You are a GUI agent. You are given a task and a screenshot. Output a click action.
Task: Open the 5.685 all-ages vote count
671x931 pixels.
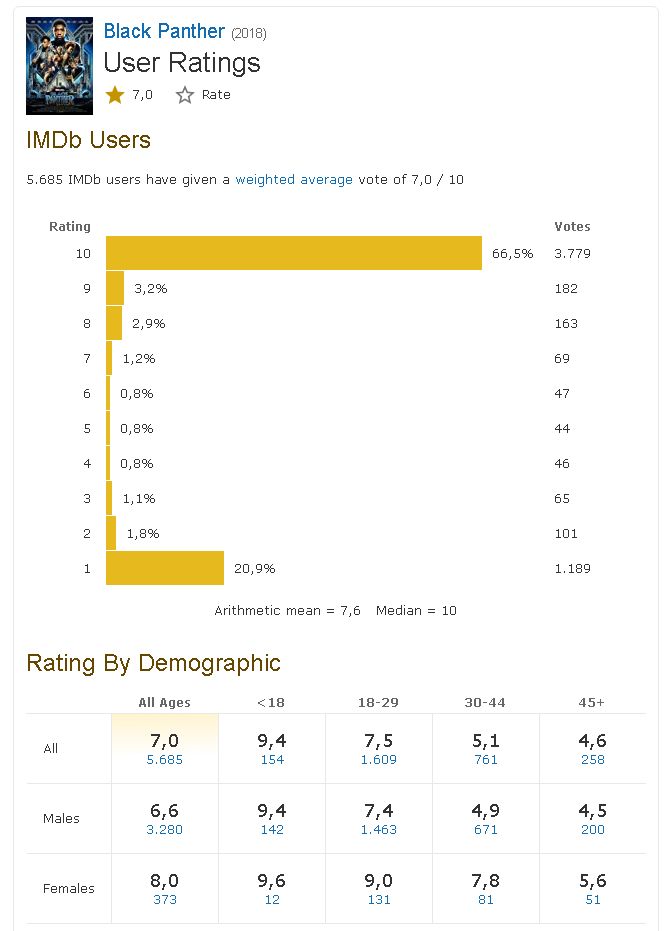pyautogui.click(x=164, y=759)
